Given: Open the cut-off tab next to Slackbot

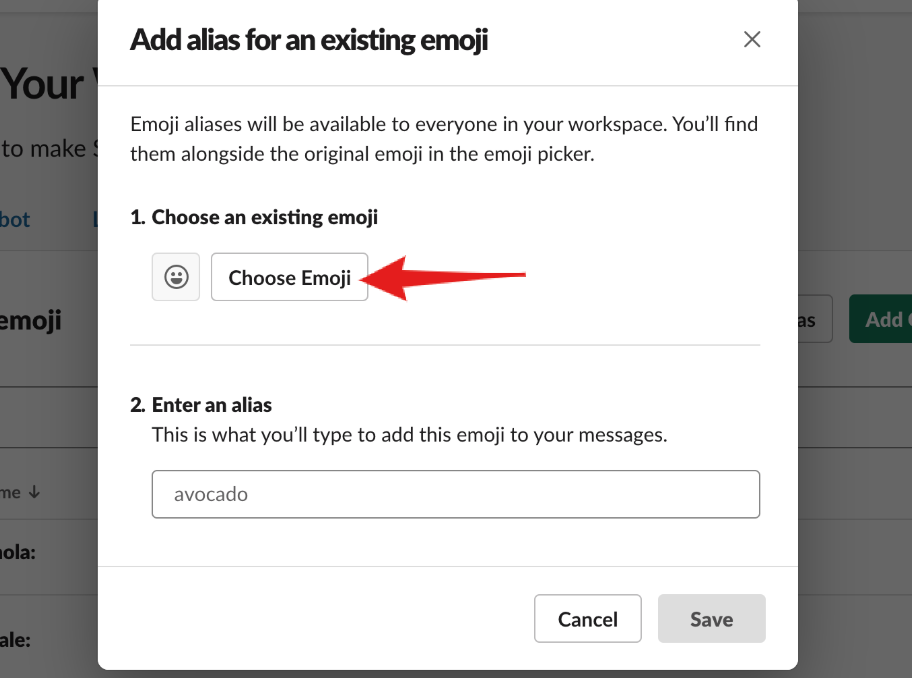Looking at the screenshot, I should 95,220.
